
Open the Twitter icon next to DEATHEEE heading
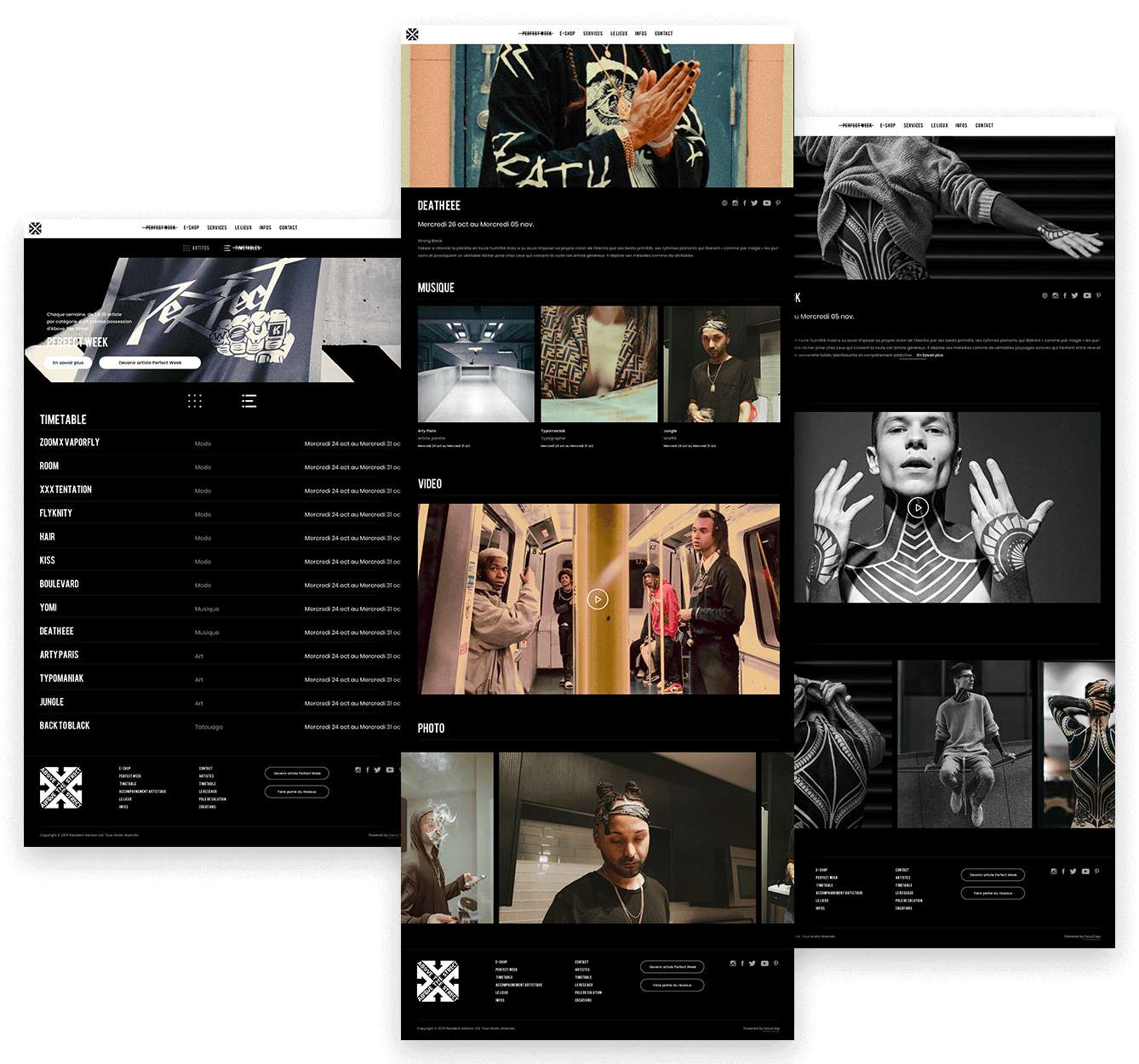[754, 203]
